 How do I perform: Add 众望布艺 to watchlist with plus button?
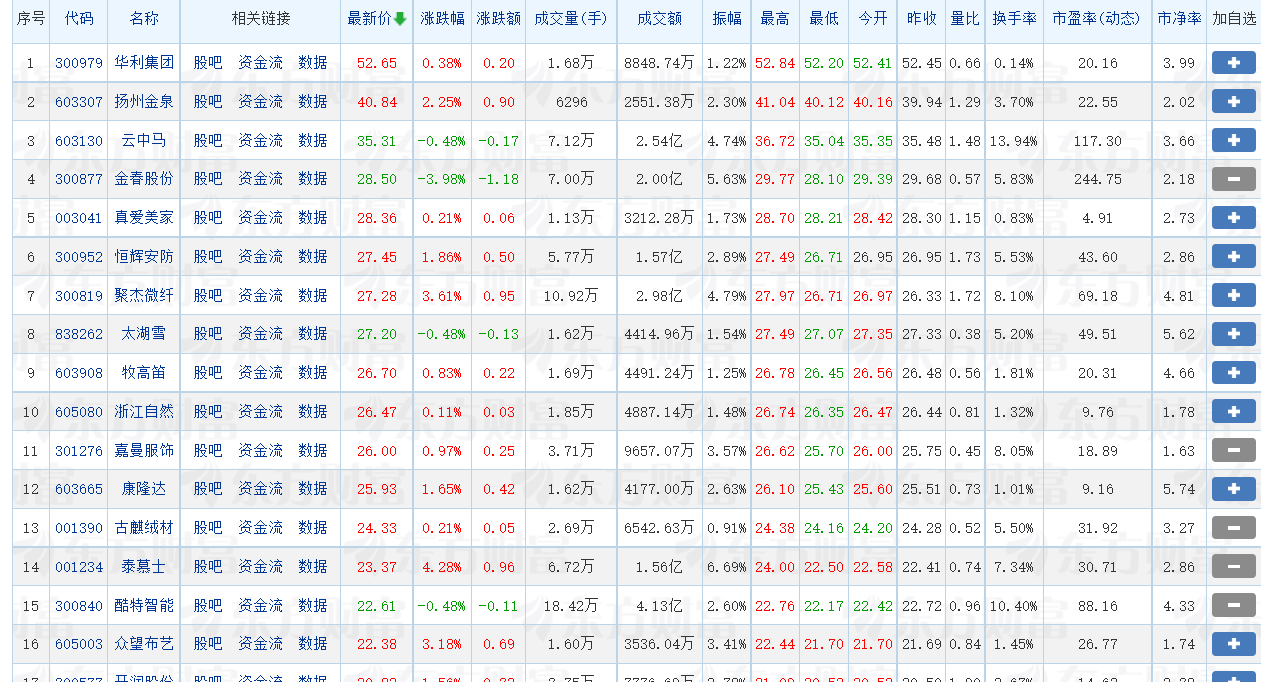click(1233, 644)
